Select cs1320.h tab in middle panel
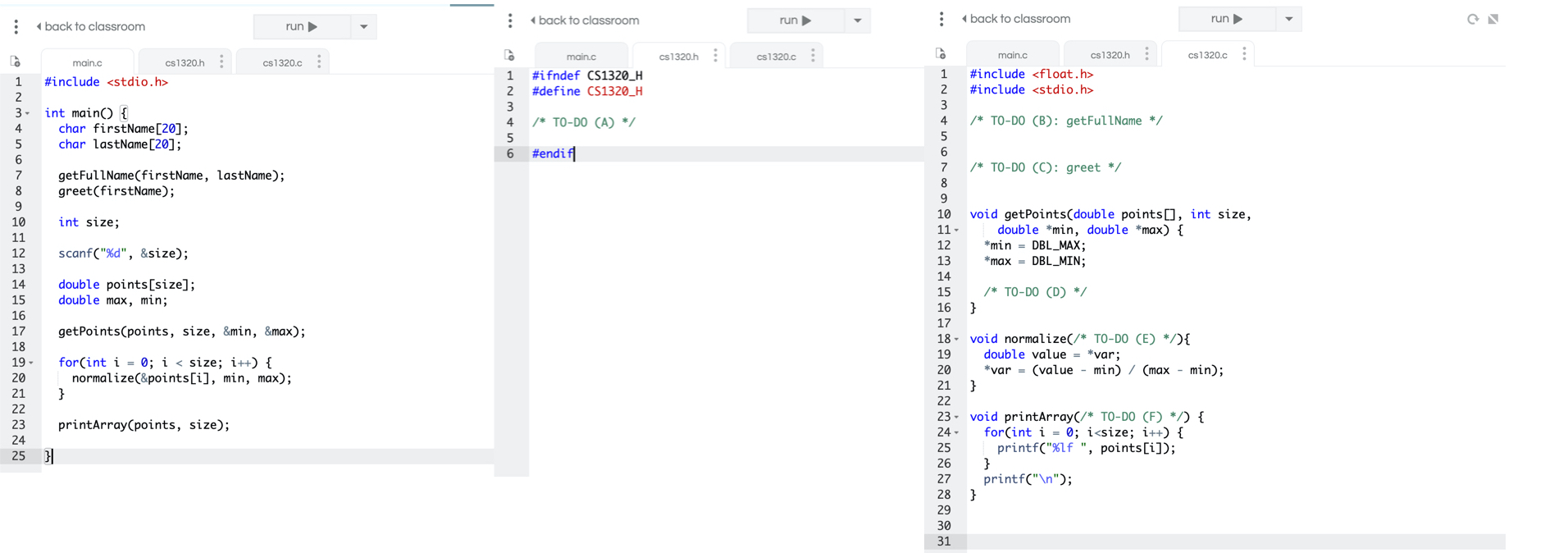The height and width of the screenshot is (553, 1568). [x=678, y=56]
